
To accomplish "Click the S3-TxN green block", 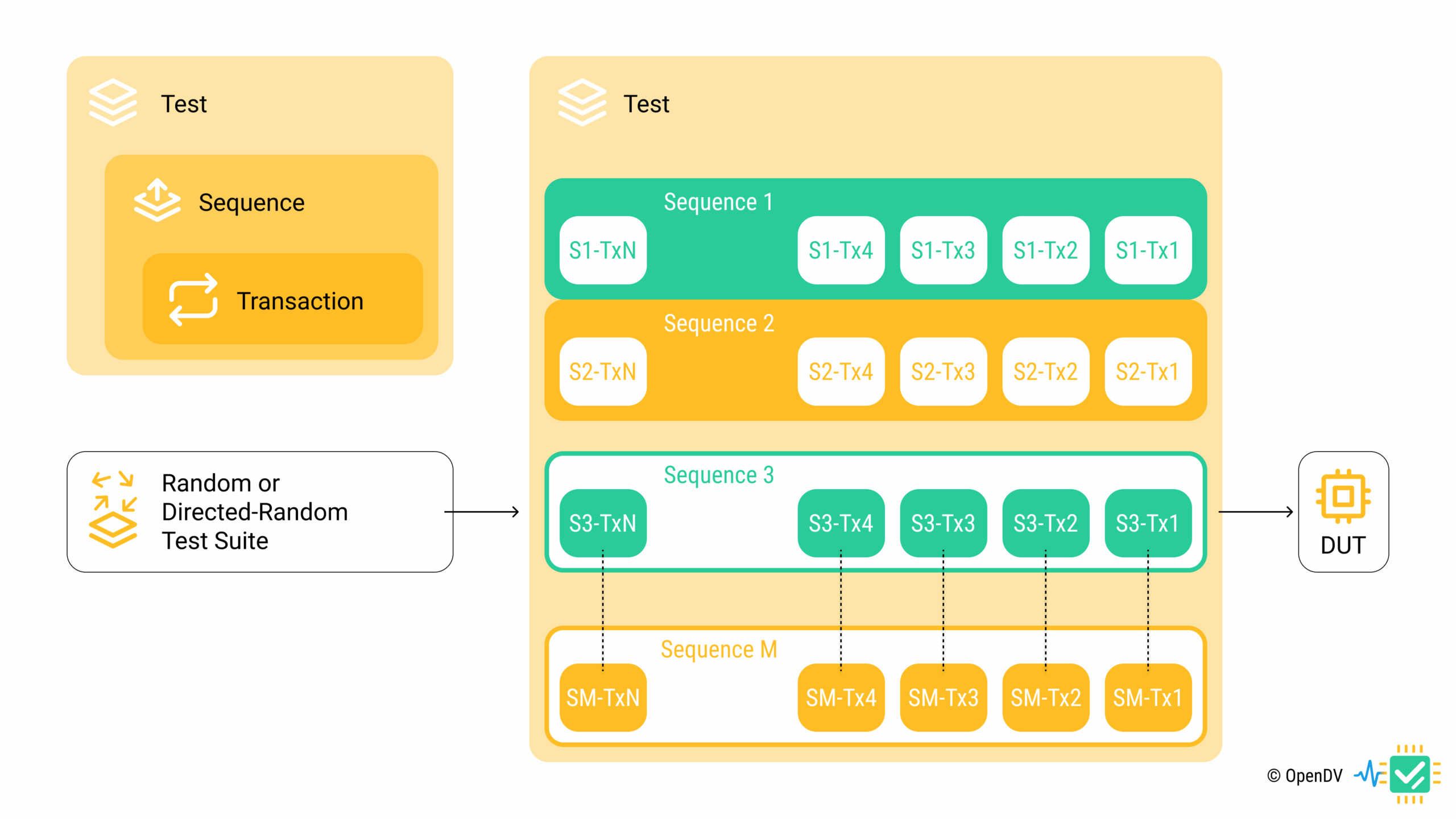I will click(x=603, y=523).
